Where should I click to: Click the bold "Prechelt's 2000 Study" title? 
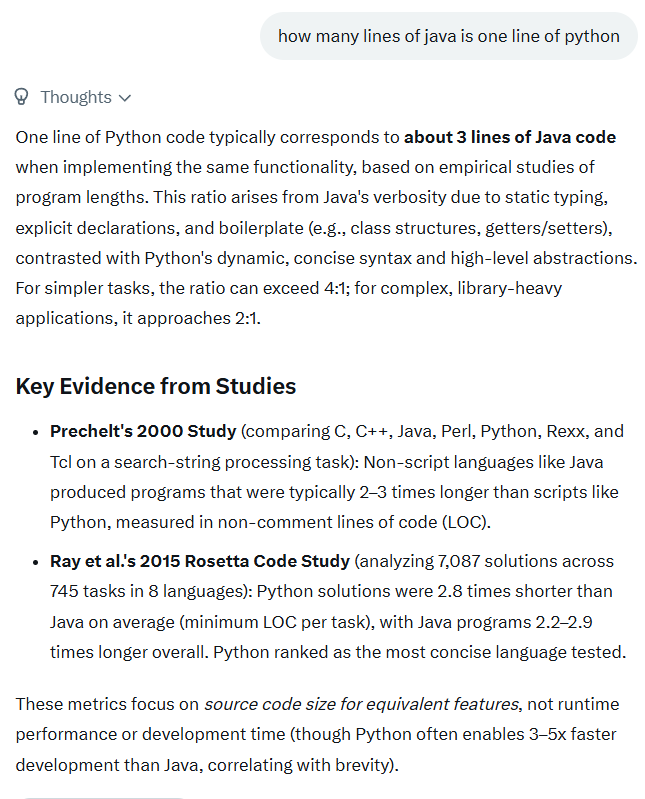click(x=143, y=431)
